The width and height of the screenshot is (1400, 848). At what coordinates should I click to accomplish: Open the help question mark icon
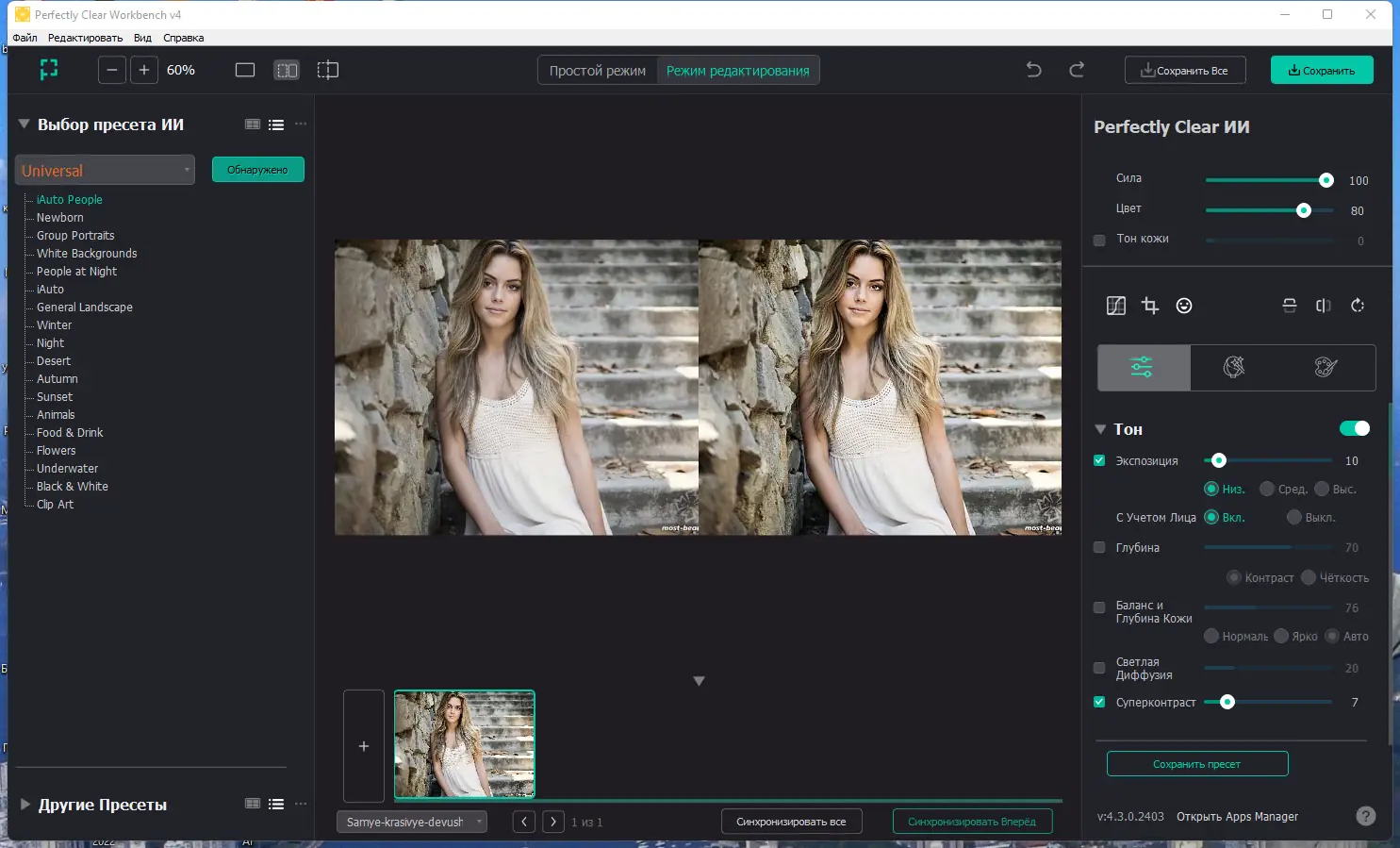(x=1365, y=816)
